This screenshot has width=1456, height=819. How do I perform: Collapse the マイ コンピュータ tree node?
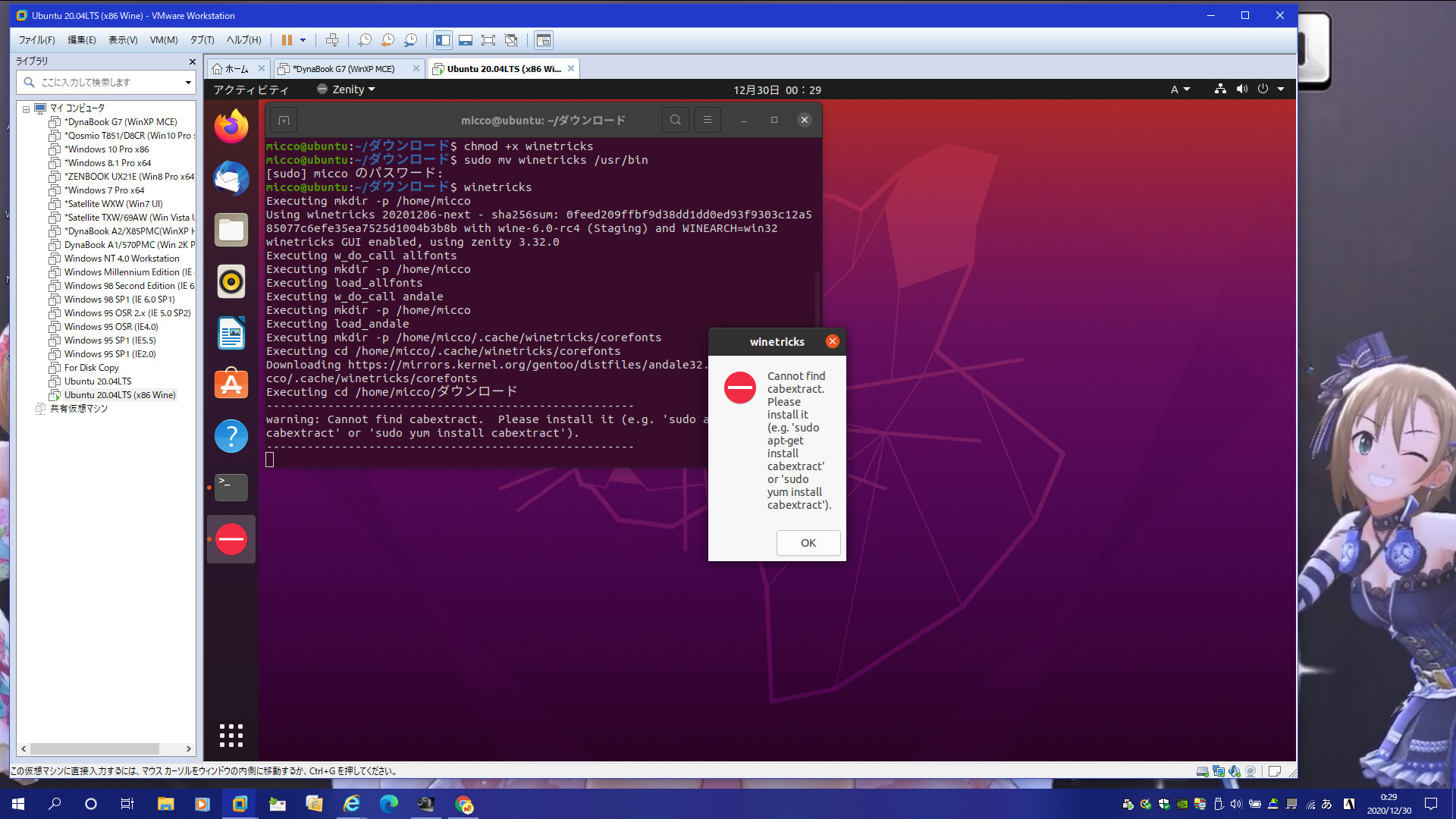[26, 108]
